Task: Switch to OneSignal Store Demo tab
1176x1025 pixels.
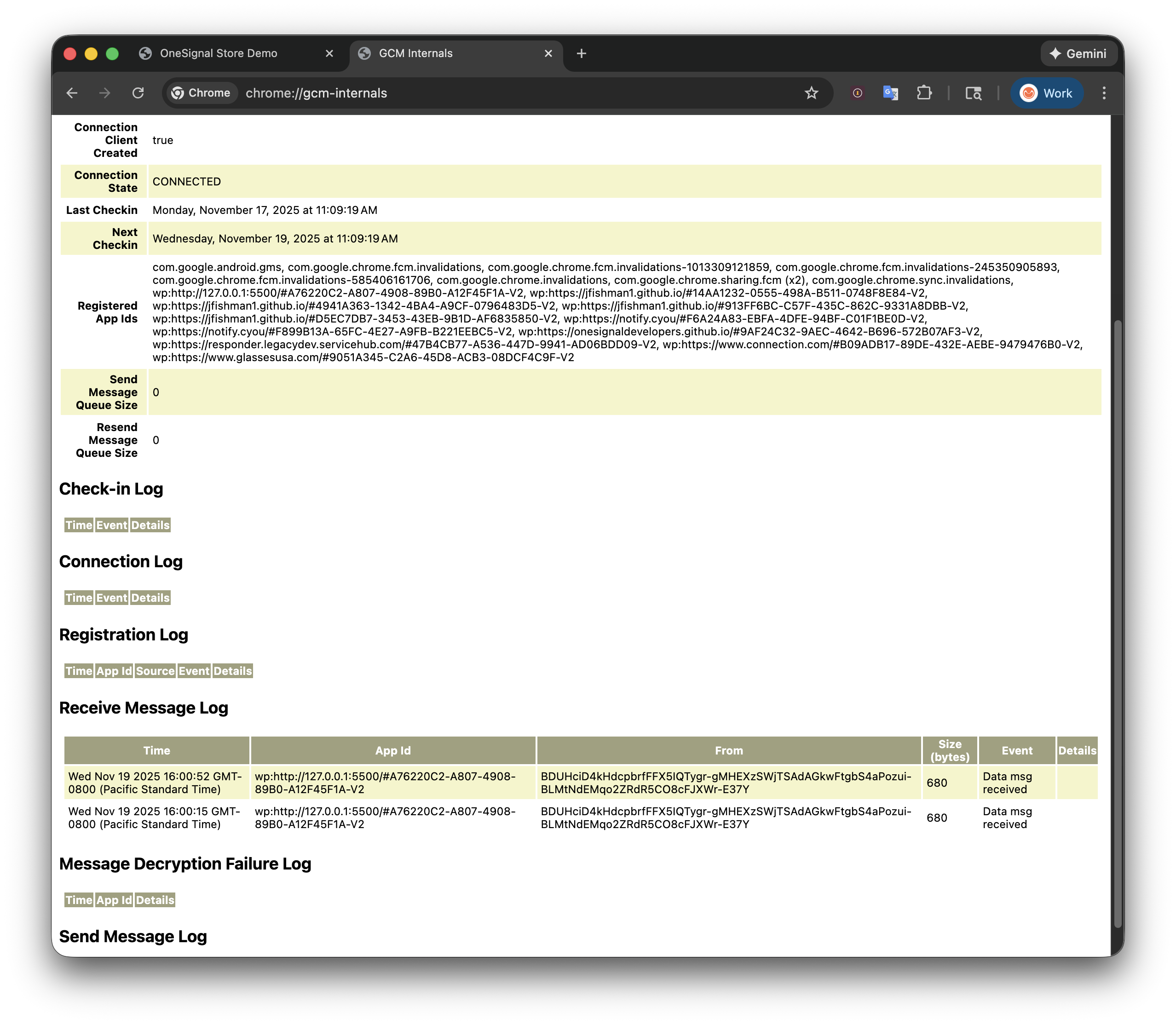Action: [x=219, y=53]
